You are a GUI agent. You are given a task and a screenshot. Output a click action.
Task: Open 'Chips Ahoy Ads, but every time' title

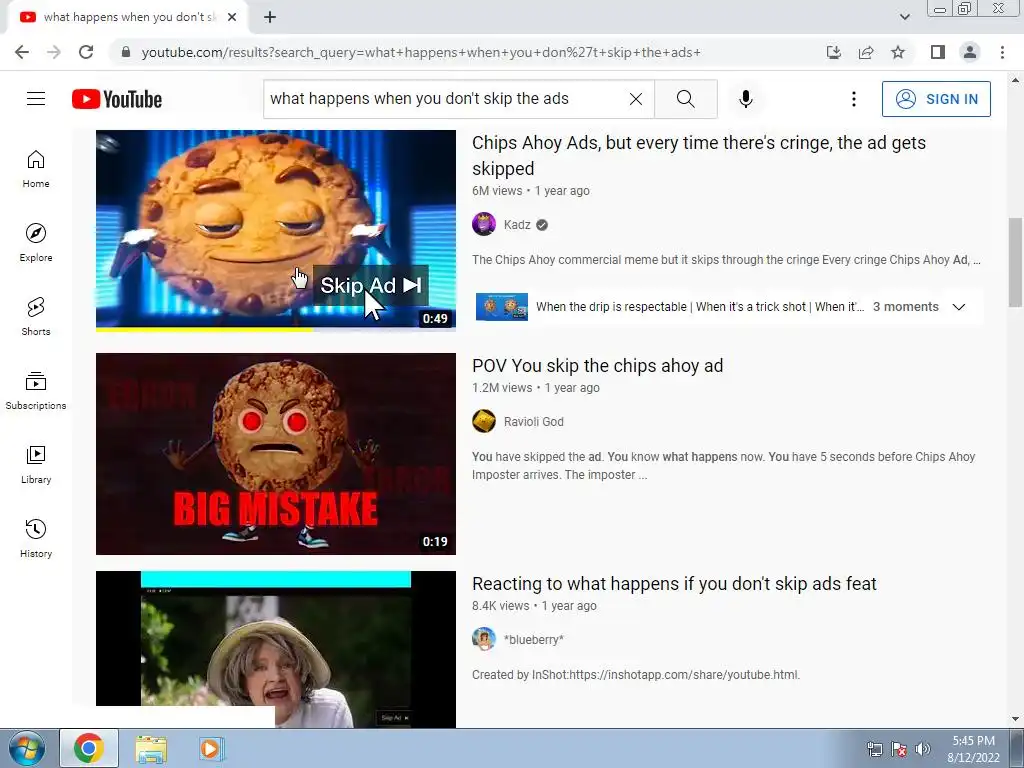(x=699, y=155)
